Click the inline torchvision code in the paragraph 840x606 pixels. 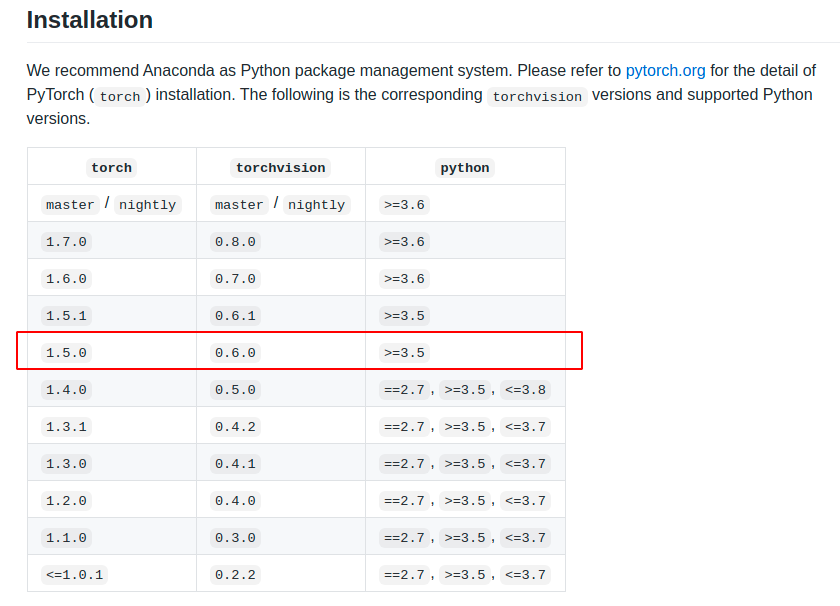click(537, 97)
